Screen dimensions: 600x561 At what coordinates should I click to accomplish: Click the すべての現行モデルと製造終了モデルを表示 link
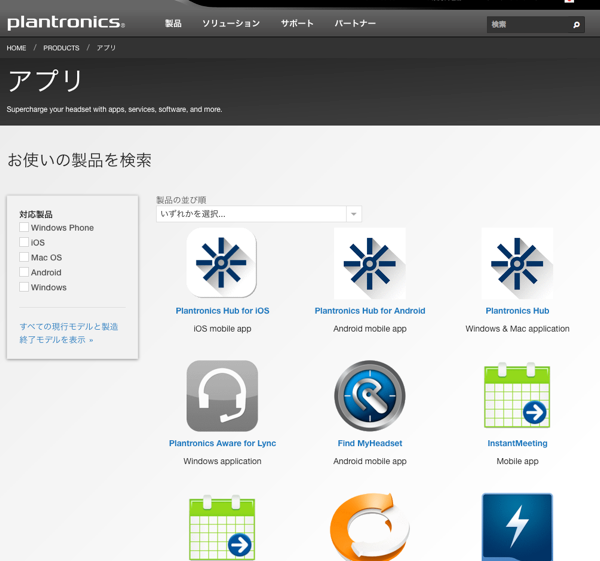pos(69,333)
